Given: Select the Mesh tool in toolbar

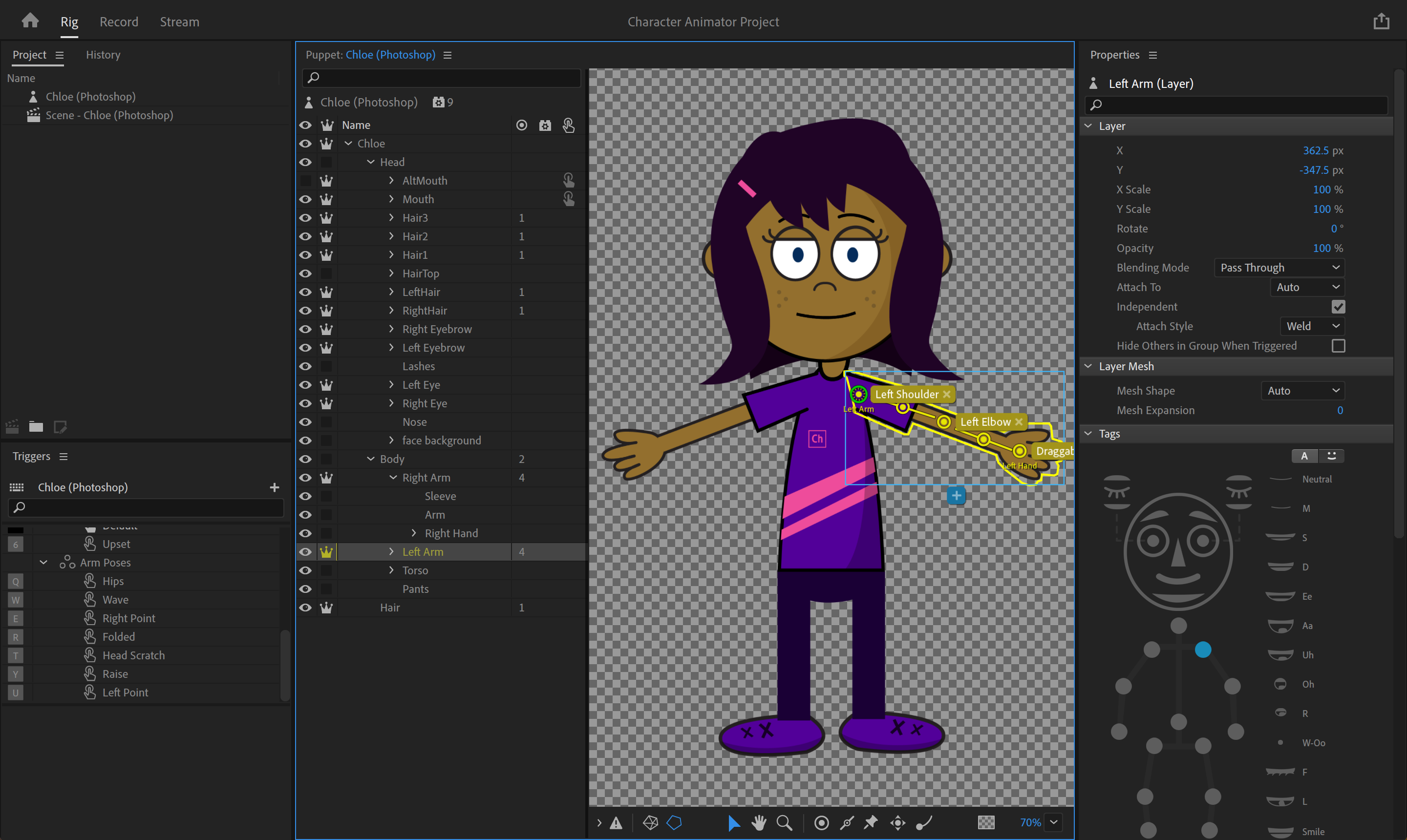Looking at the screenshot, I should click(x=647, y=822).
